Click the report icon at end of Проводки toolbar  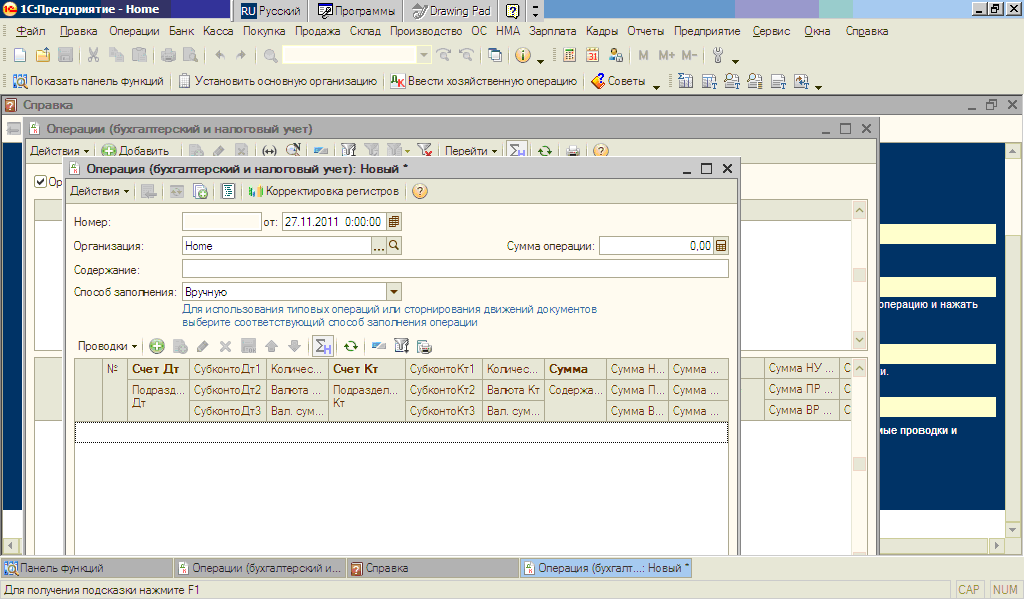tap(424, 346)
